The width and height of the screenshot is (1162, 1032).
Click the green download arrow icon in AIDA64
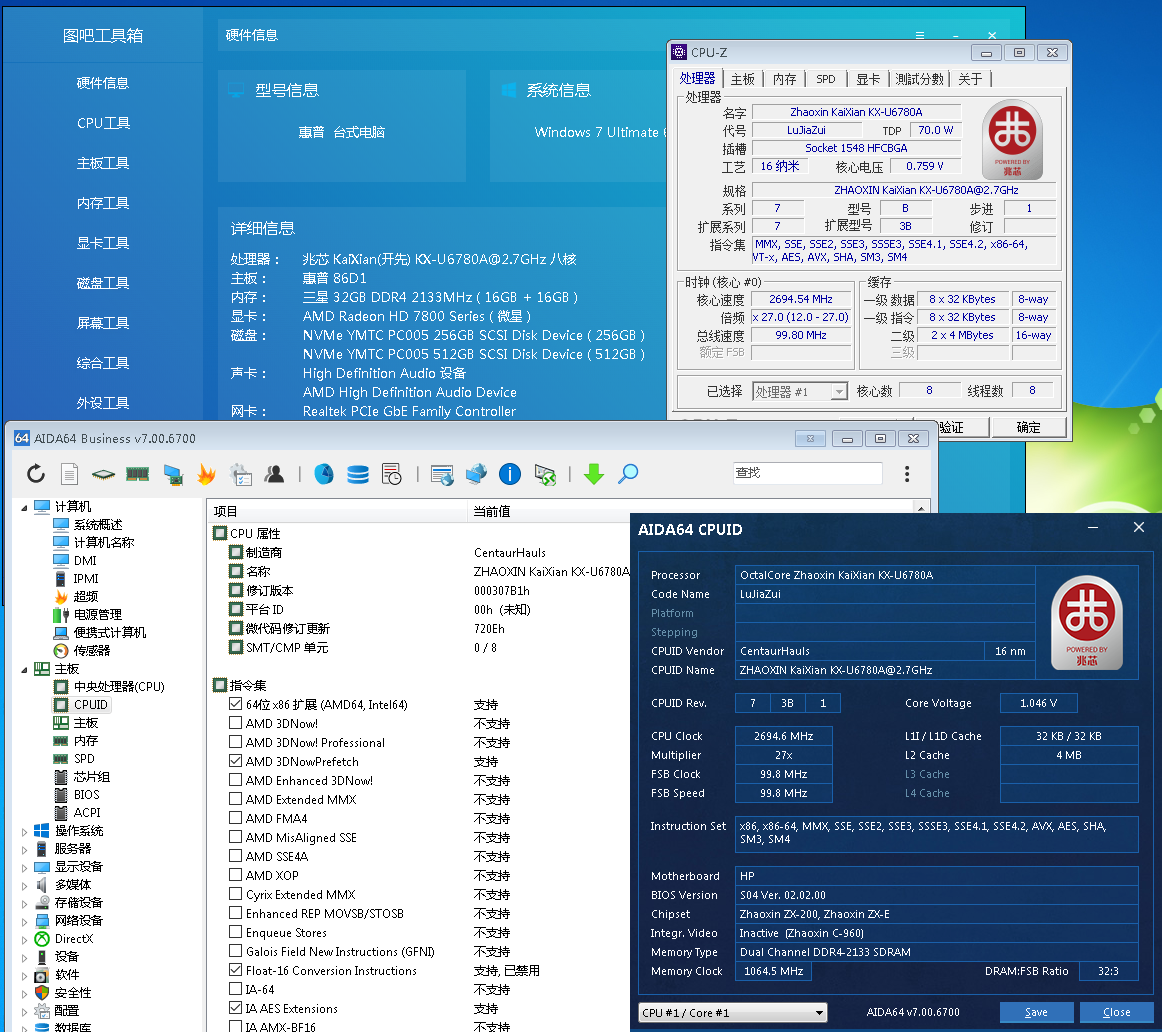pyautogui.click(x=594, y=474)
